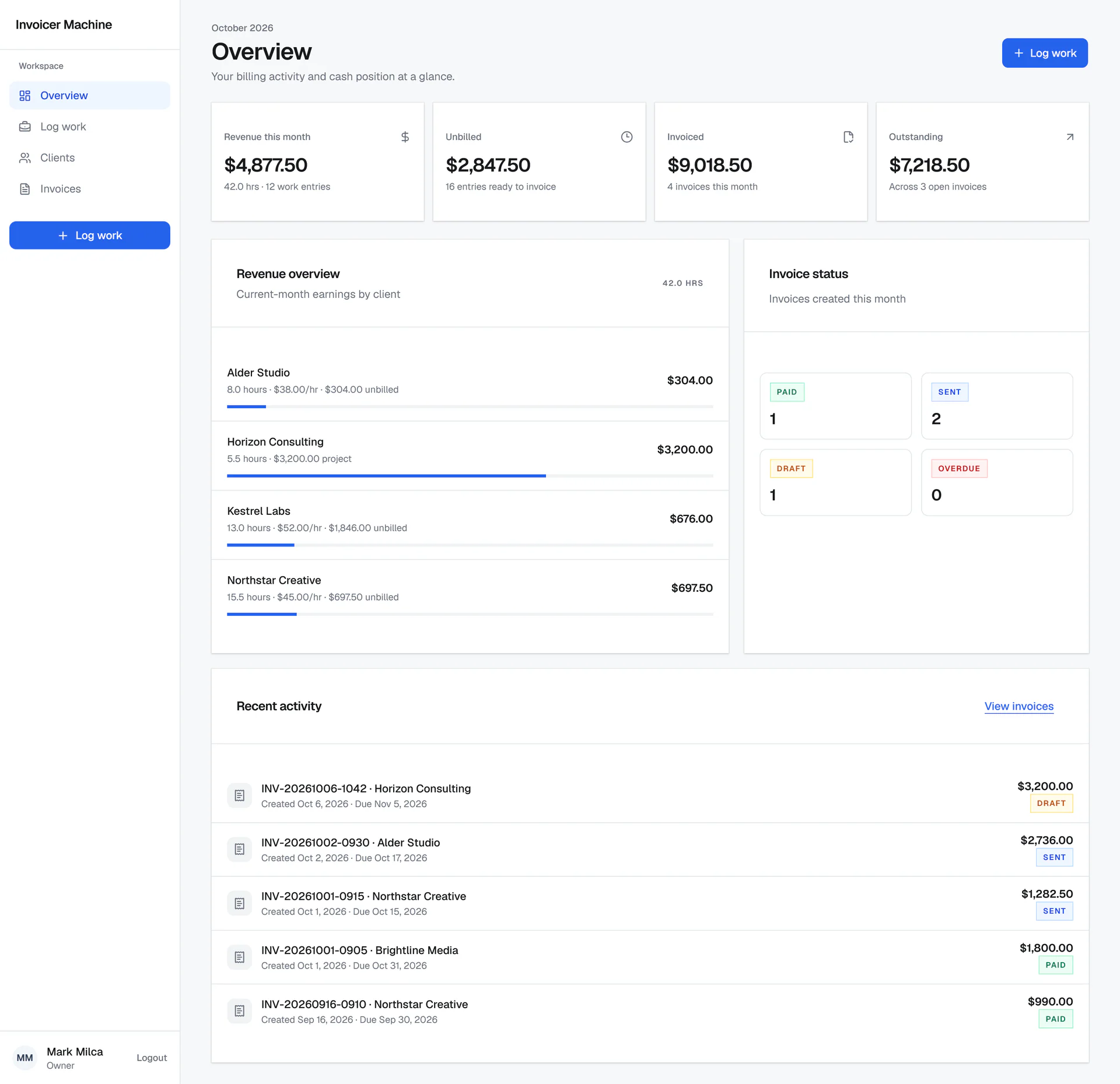Viewport: 1120px width, 1084px height.
Task: Click INV-20261001-0905 · Brightline Media row title
Action: 359,950
